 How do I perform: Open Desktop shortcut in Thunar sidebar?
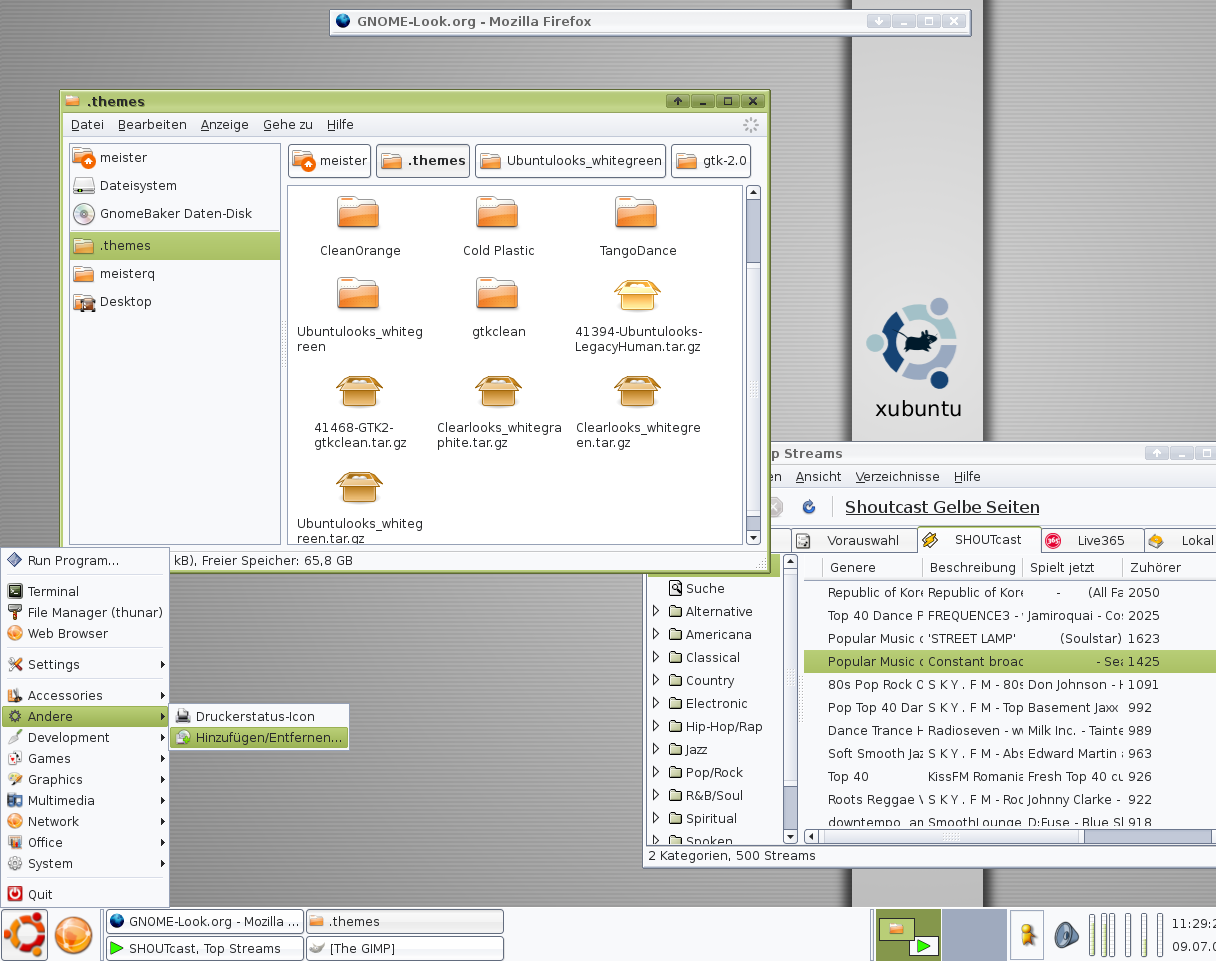pyautogui.click(x=175, y=302)
